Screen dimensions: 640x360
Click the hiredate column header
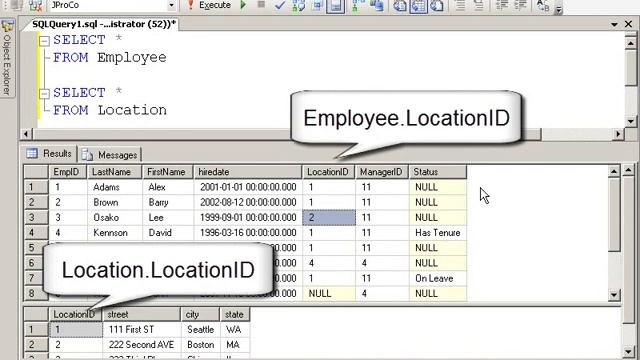tap(248, 172)
